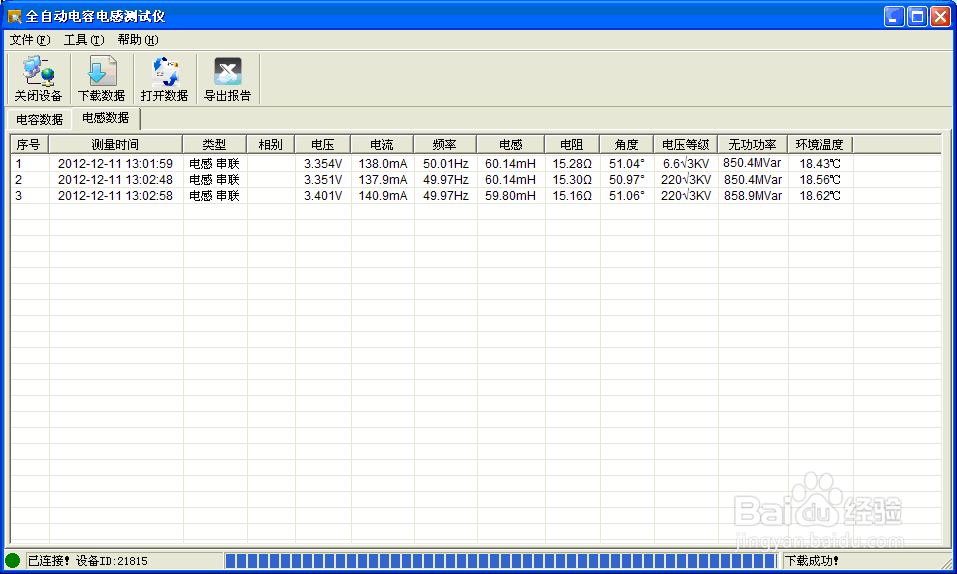Maximize the window
This screenshot has width=957, height=574.
pos(917,16)
